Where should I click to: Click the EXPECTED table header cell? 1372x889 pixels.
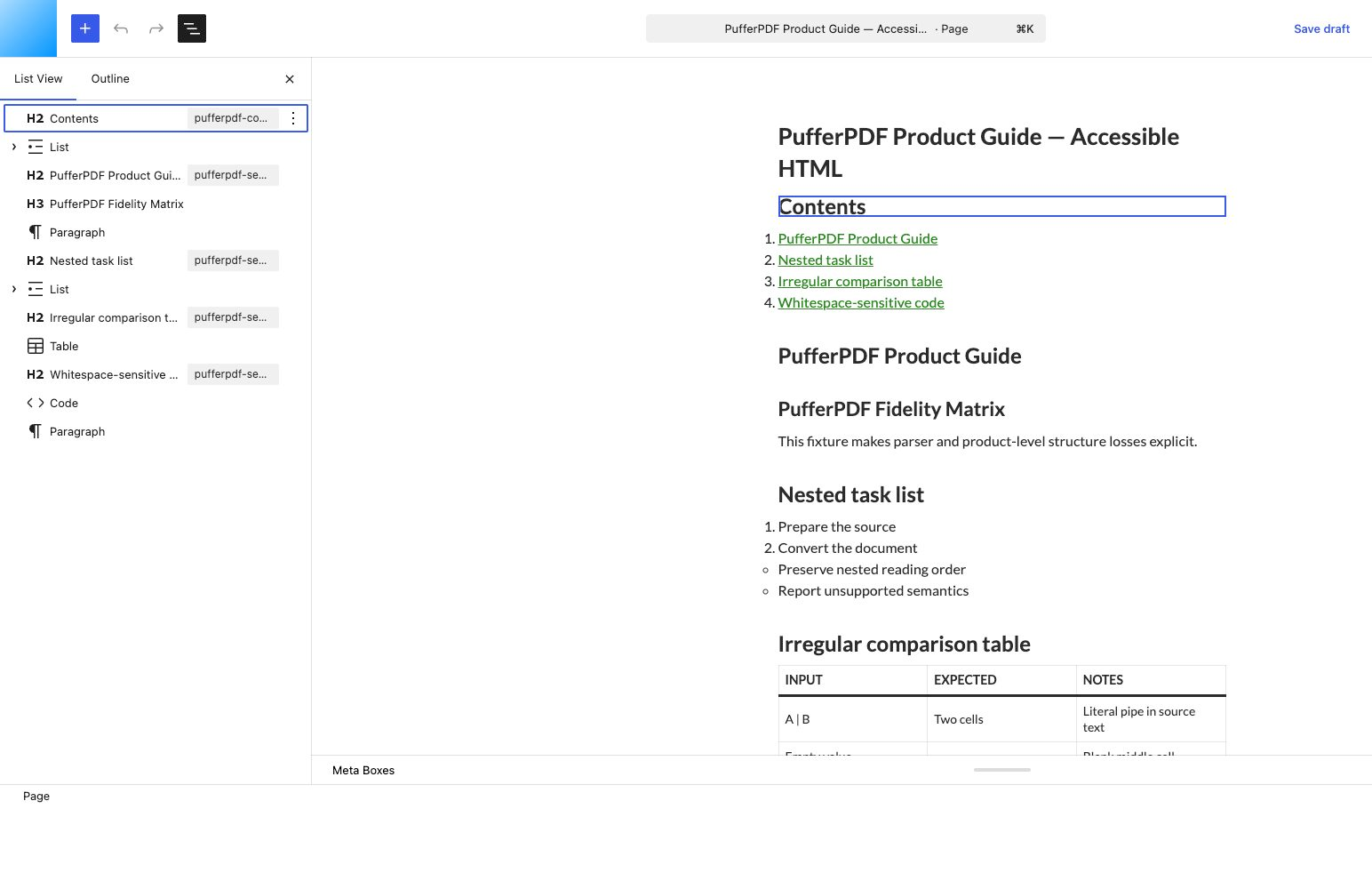pyautogui.click(x=1001, y=680)
